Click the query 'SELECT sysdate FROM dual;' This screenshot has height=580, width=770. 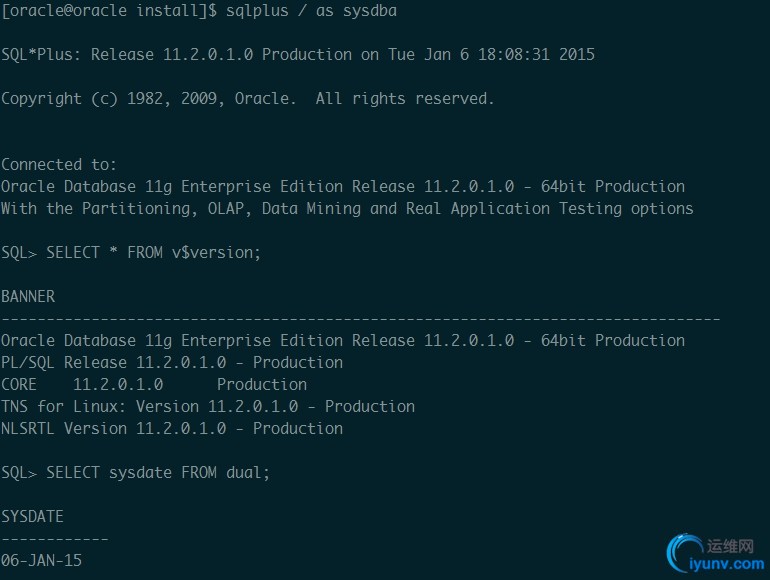point(158,472)
